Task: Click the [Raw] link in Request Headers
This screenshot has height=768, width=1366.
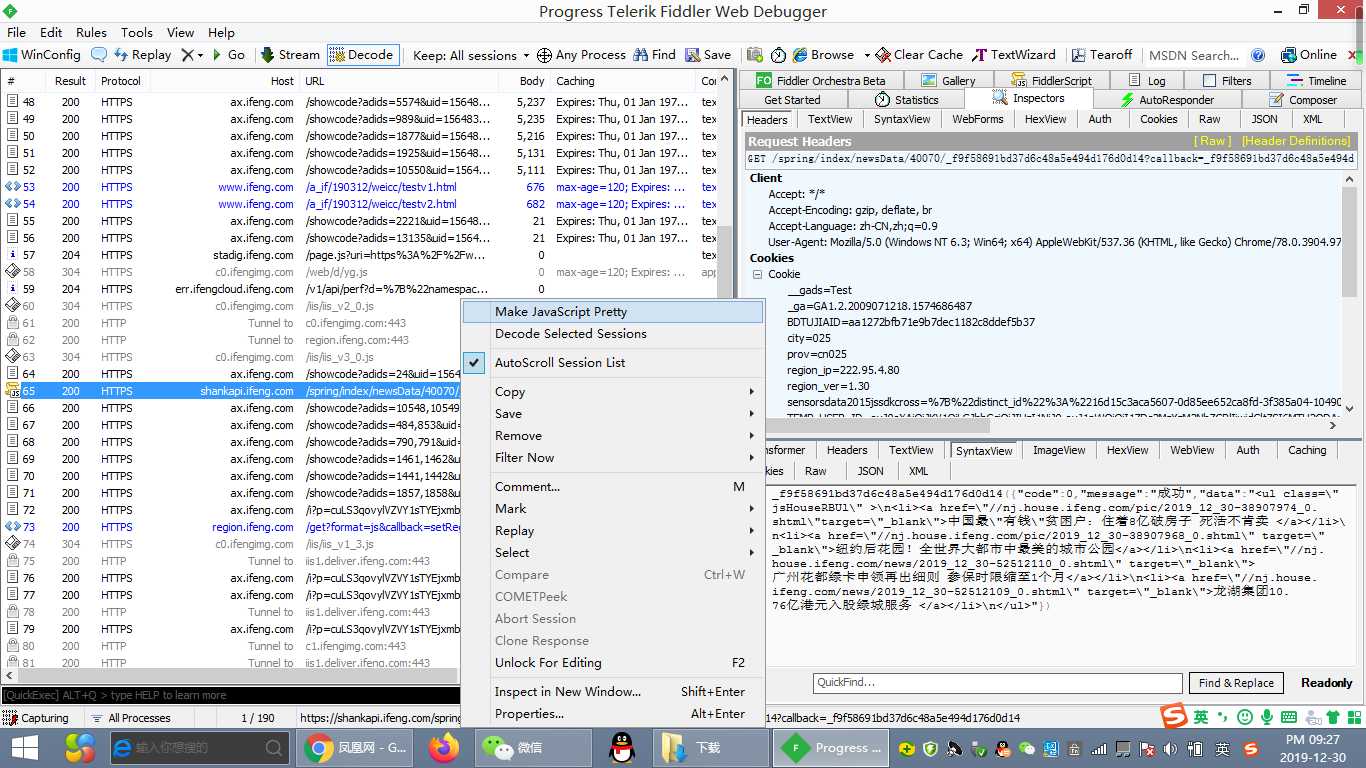Action: (1215, 141)
